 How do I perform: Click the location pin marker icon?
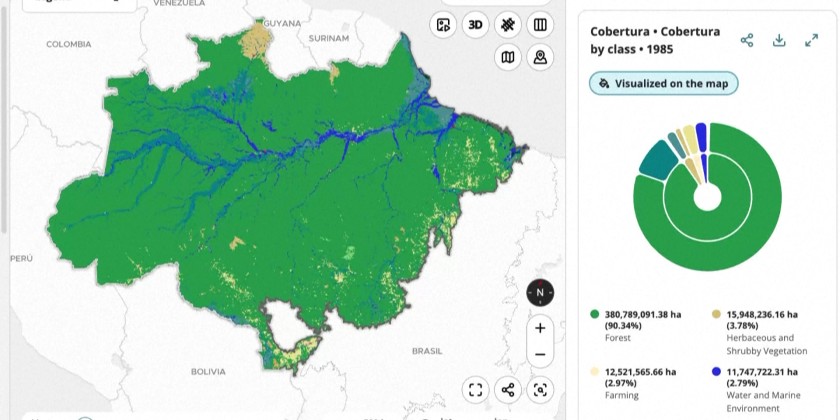540,57
